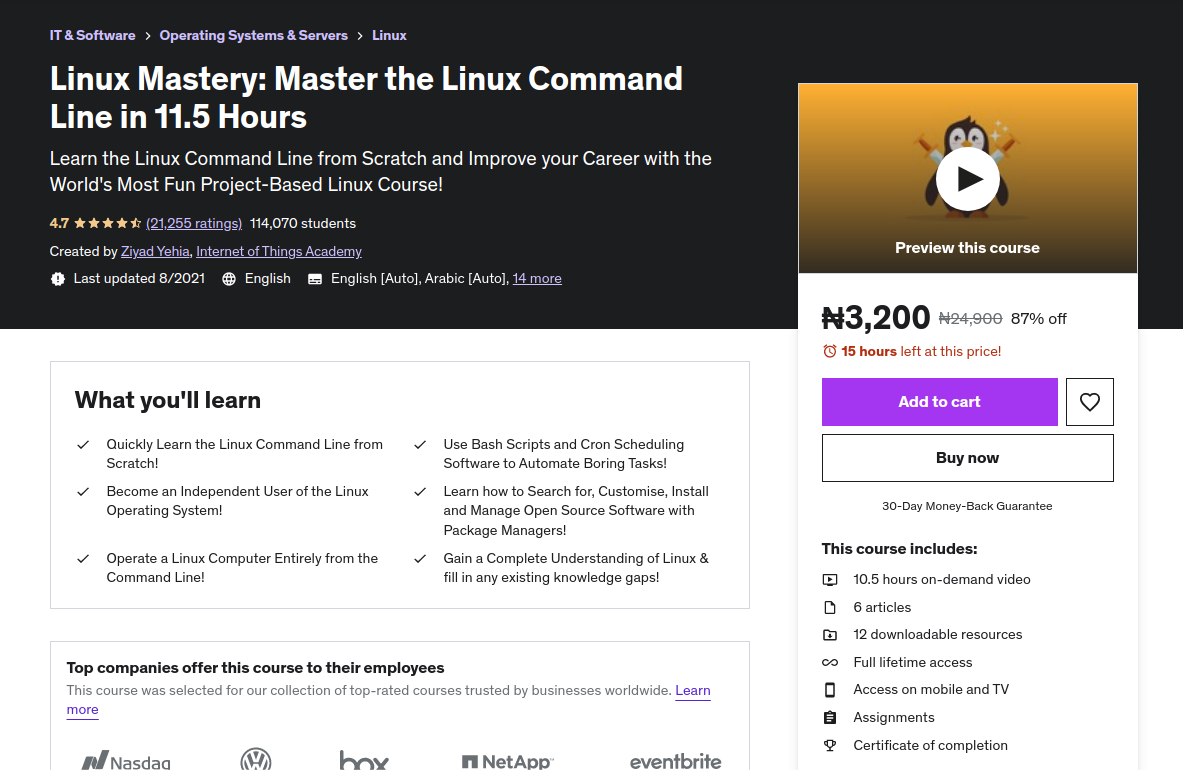Click the breadcrumb chevron after IT & Software
Viewport: 1183px width, 770px height.
point(147,35)
